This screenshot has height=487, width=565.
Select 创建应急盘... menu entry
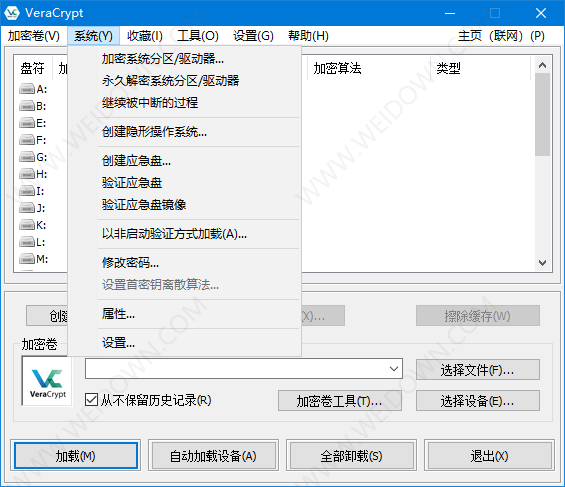tap(184, 161)
